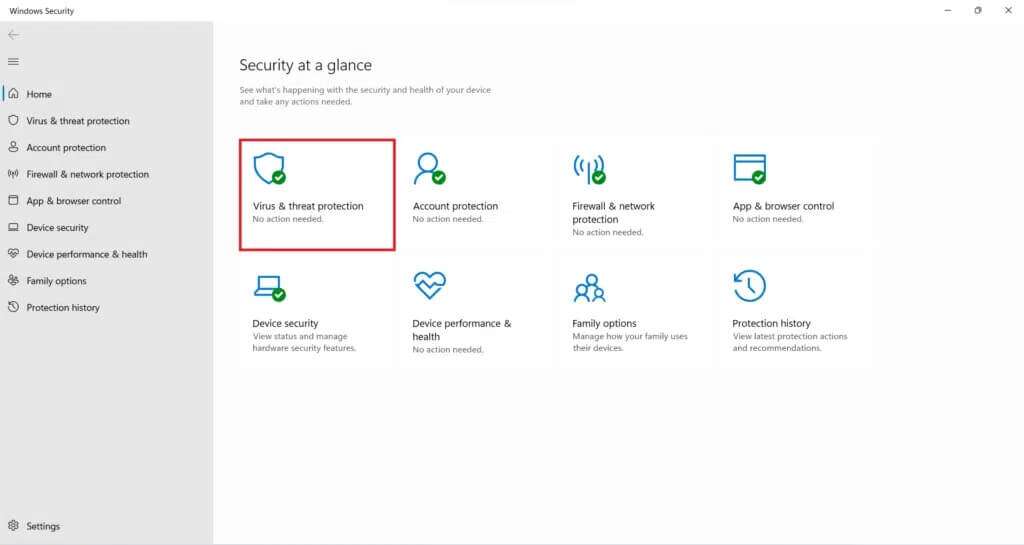Click the App & browser window icon in sidebar
The image size is (1024, 545).
(13, 200)
